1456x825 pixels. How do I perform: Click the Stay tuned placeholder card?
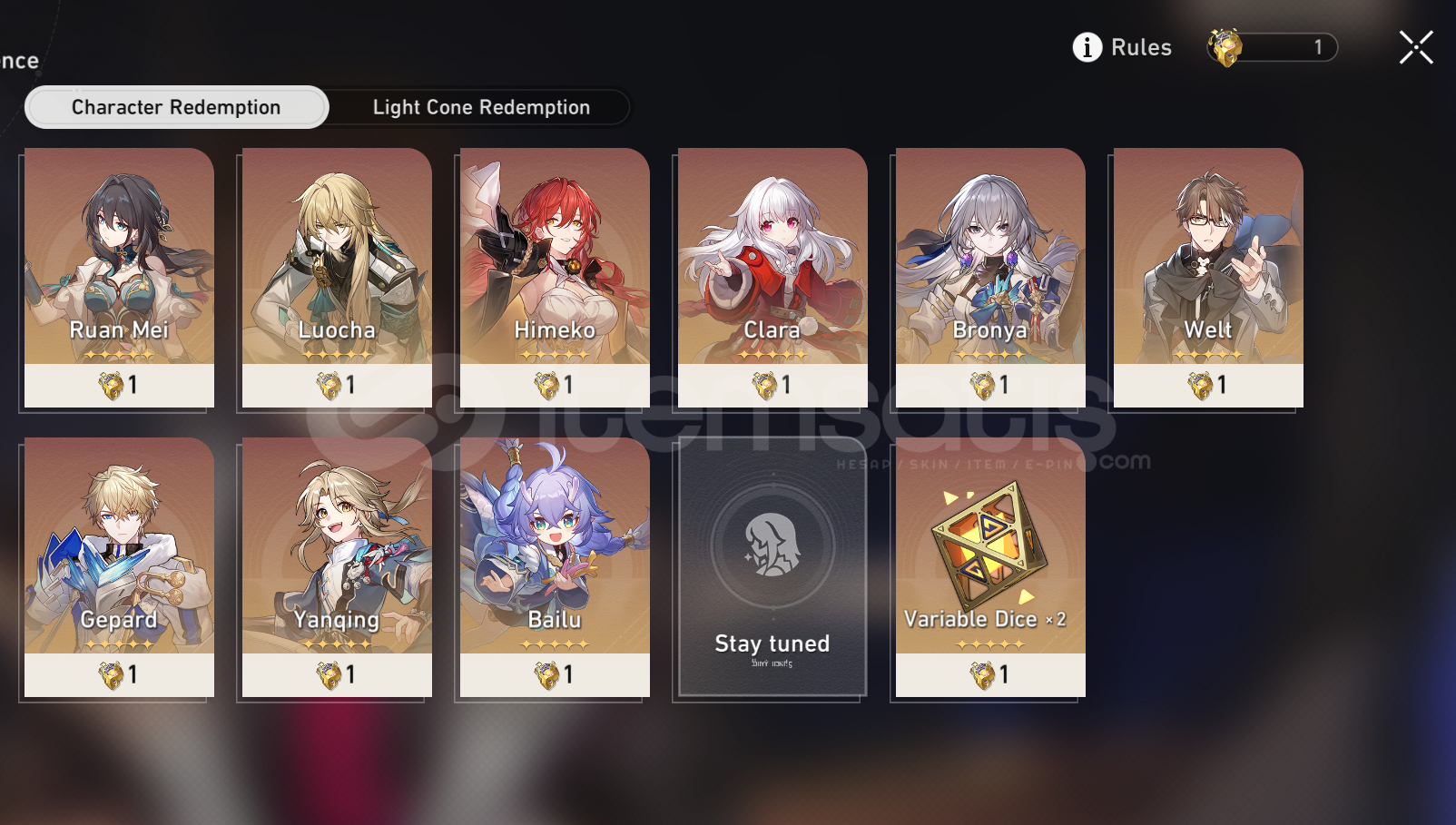pyautogui.click(x=772, y=567)
